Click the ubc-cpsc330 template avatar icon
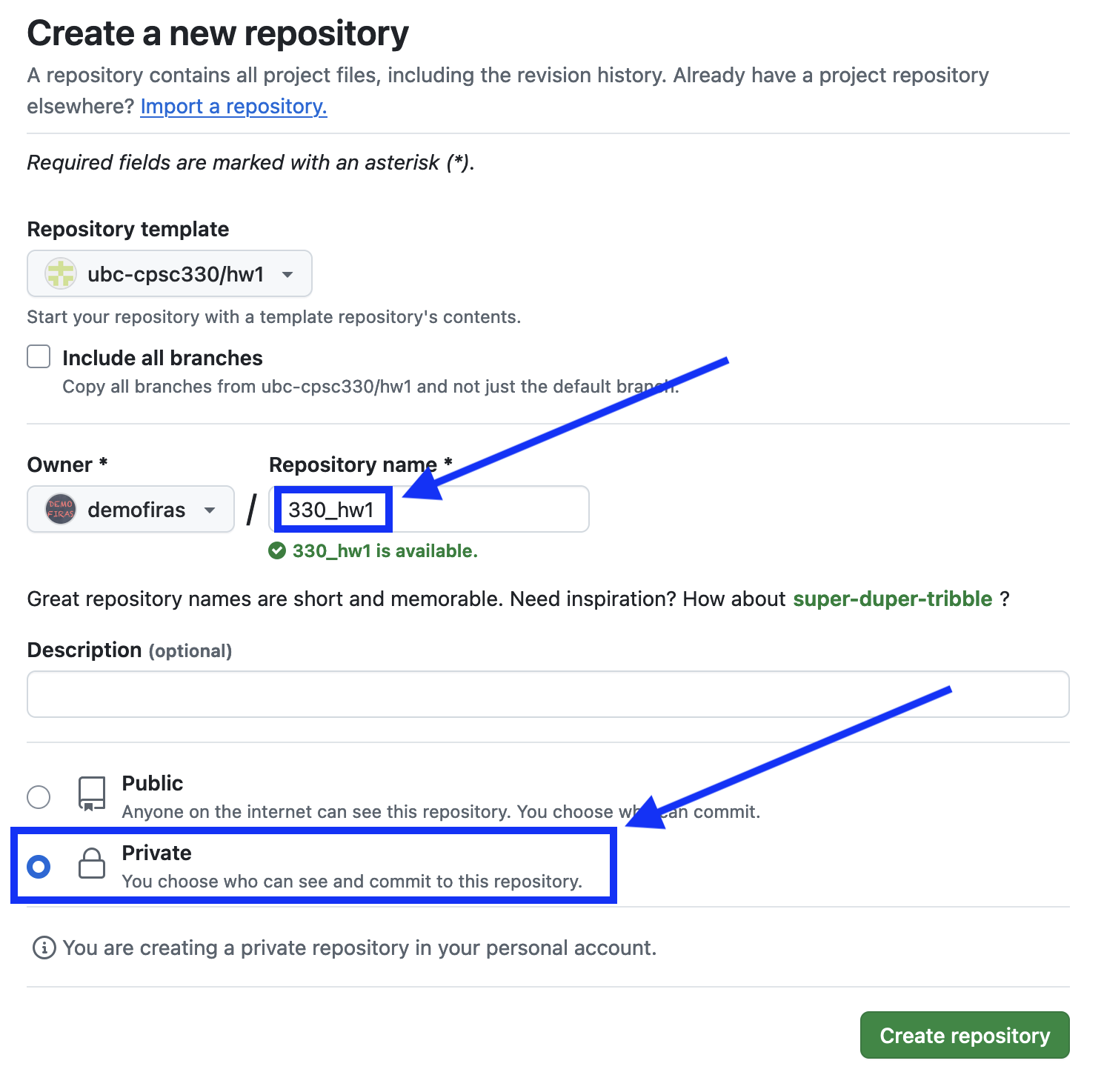 click(61, 274)
